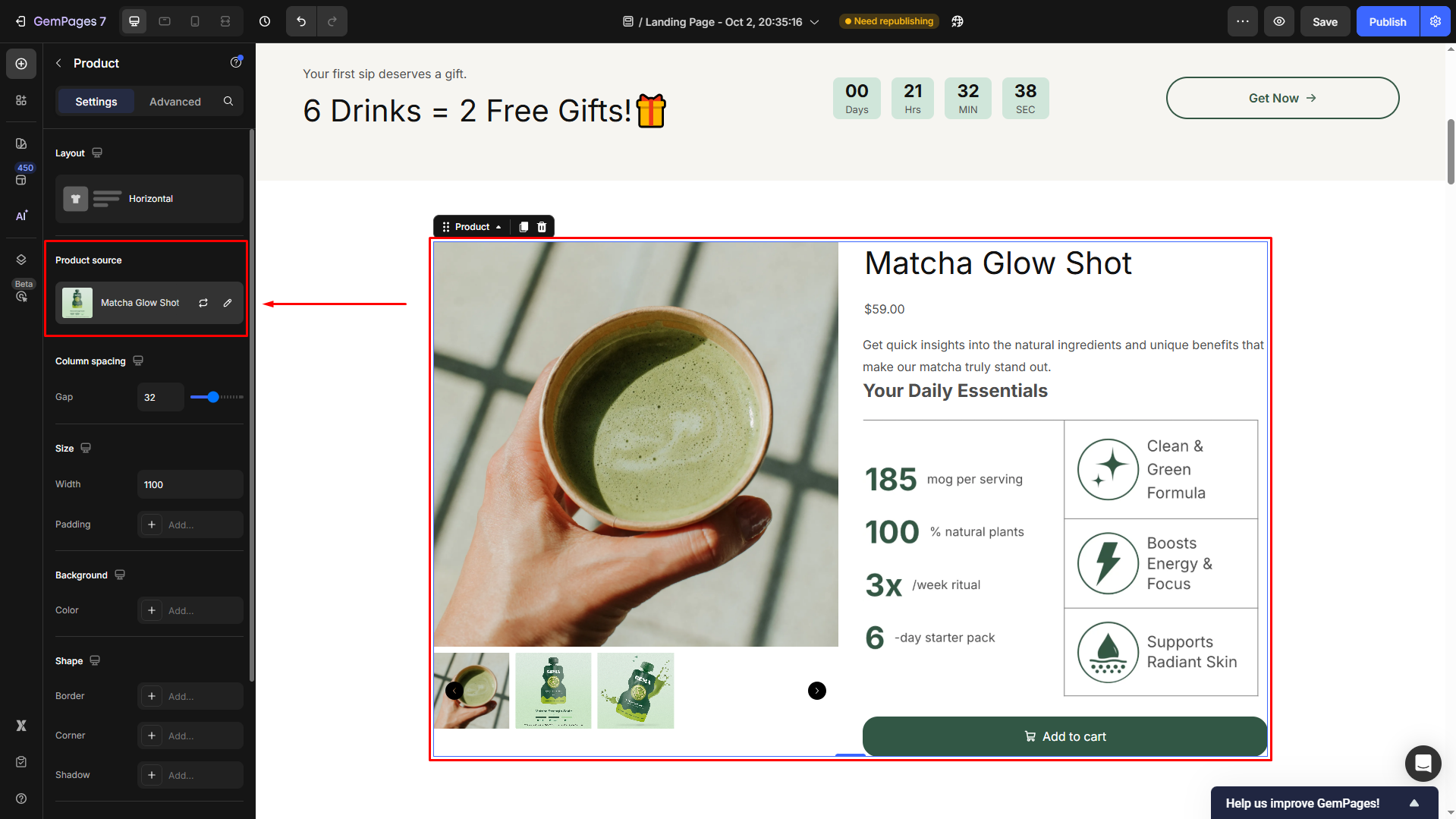Publish the landing page

[1388, 21]
